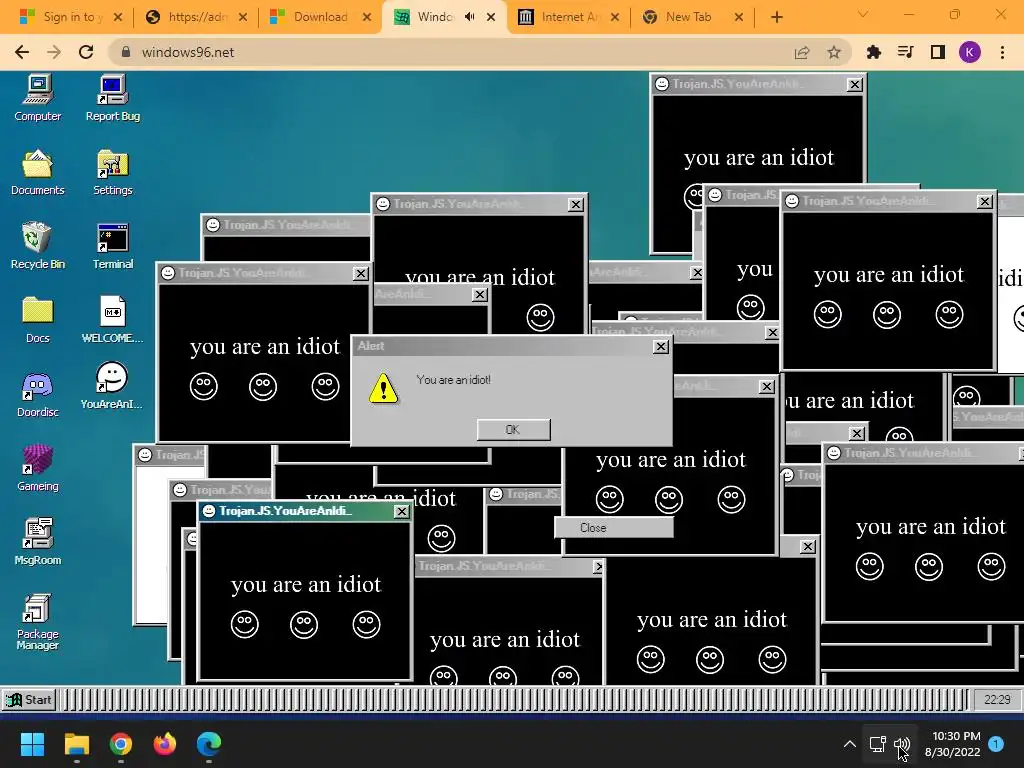Show hidden system tray icons
This screenshot has width=1024, height=768.
[850, 744]
